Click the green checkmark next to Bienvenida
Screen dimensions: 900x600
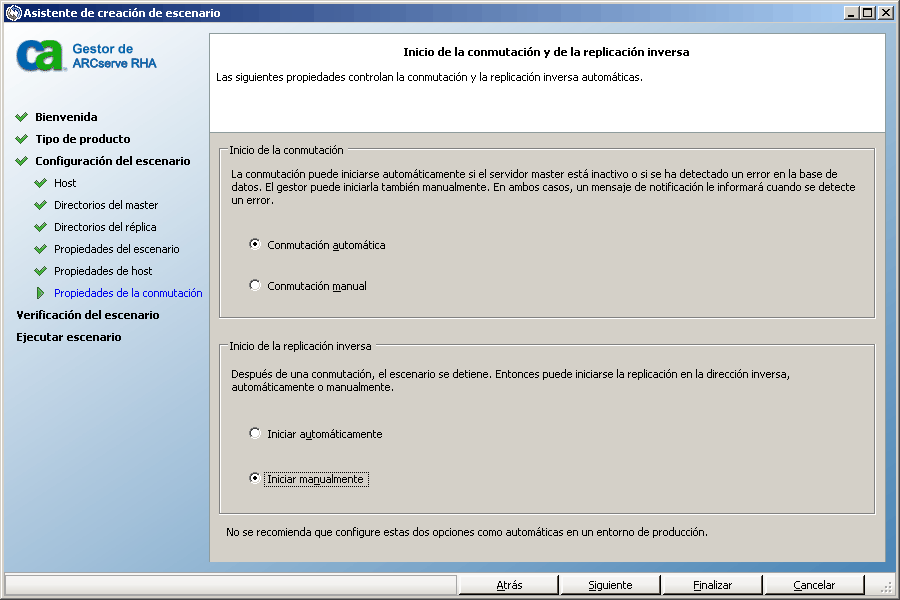point(22,117)
